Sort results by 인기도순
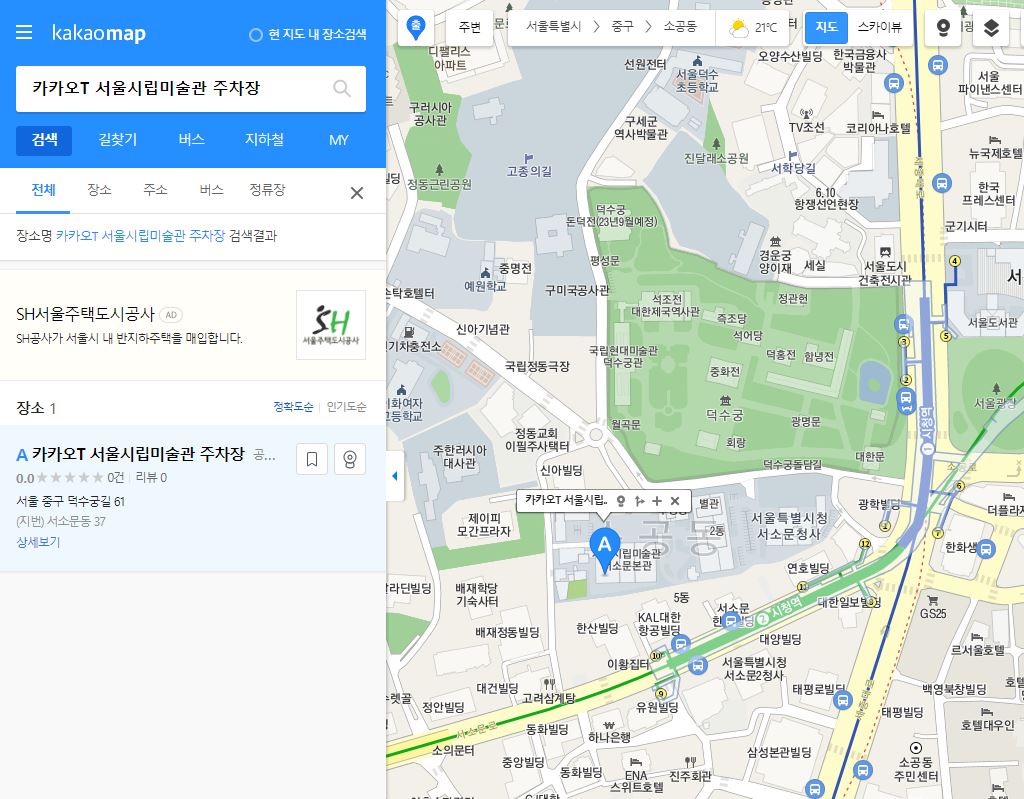The image size is (1024, 799). (x=346, y=406)
